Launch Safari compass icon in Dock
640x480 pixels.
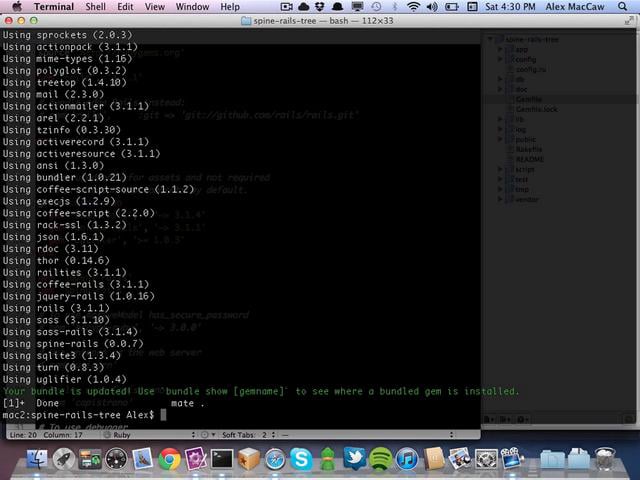275,459
